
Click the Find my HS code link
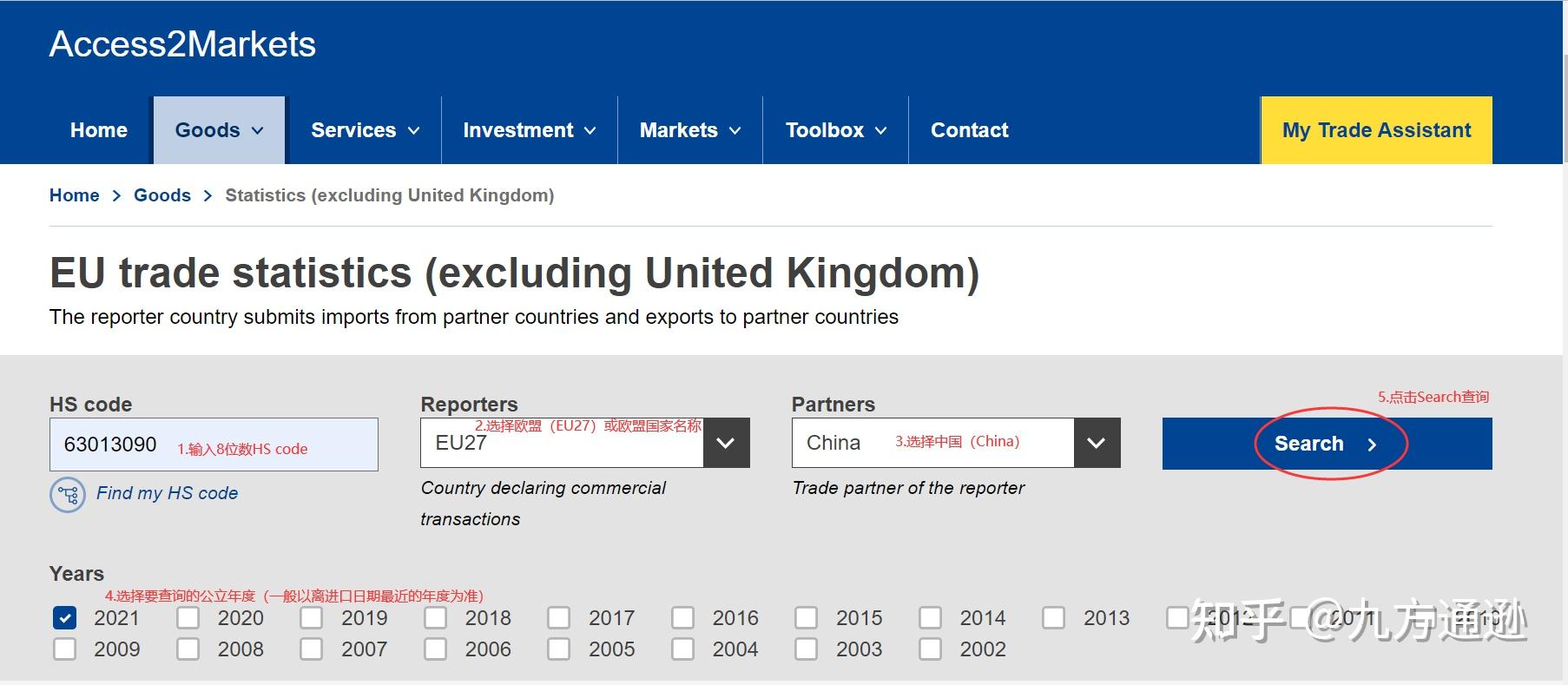pyautogui.click(x=167, y=493)
